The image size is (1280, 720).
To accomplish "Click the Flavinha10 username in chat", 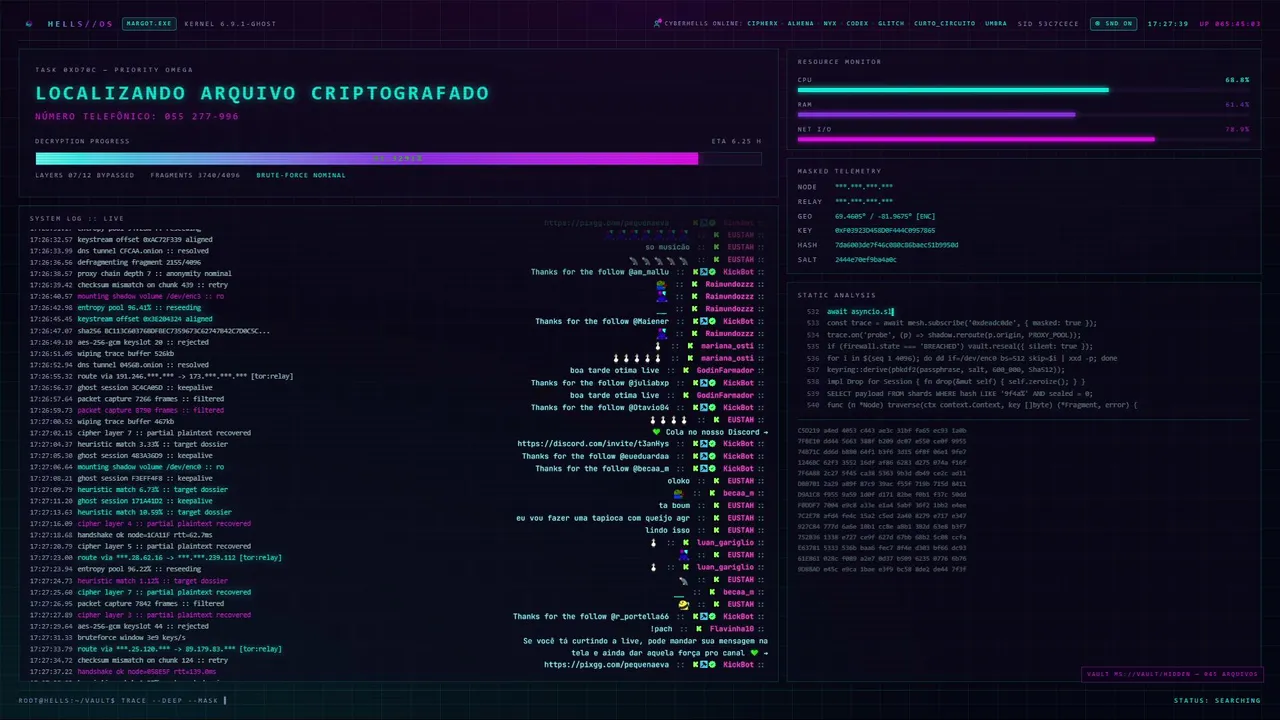I will click(x=732, y=629).
